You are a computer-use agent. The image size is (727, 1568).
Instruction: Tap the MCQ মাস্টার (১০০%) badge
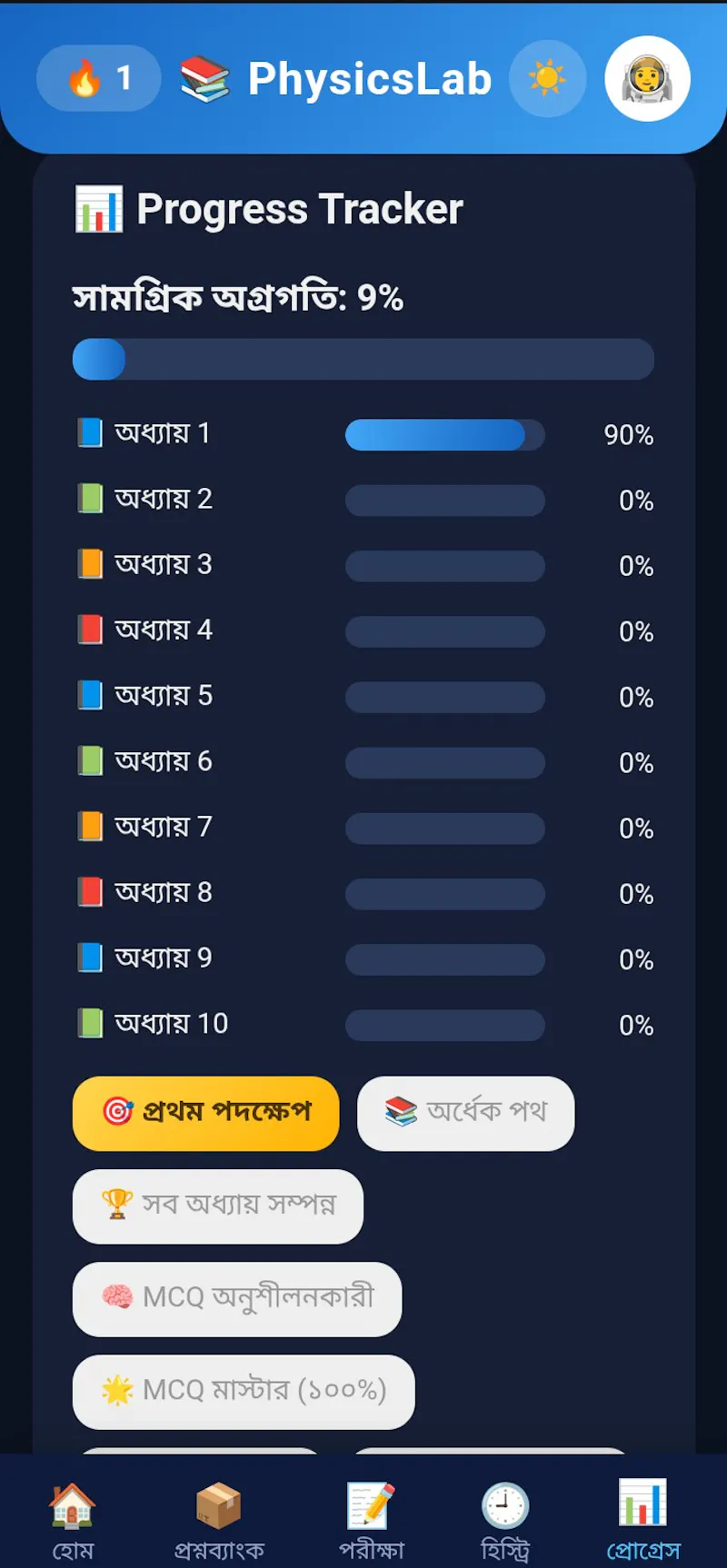(x=244, y=1391)
